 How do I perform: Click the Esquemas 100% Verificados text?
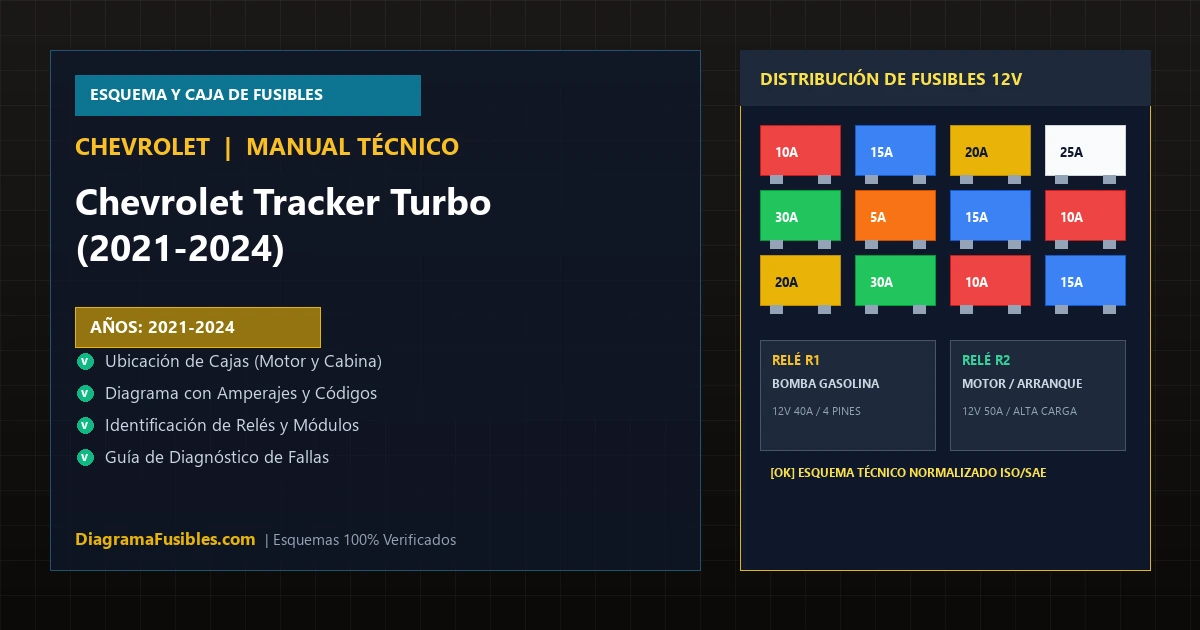pos(364,540)
